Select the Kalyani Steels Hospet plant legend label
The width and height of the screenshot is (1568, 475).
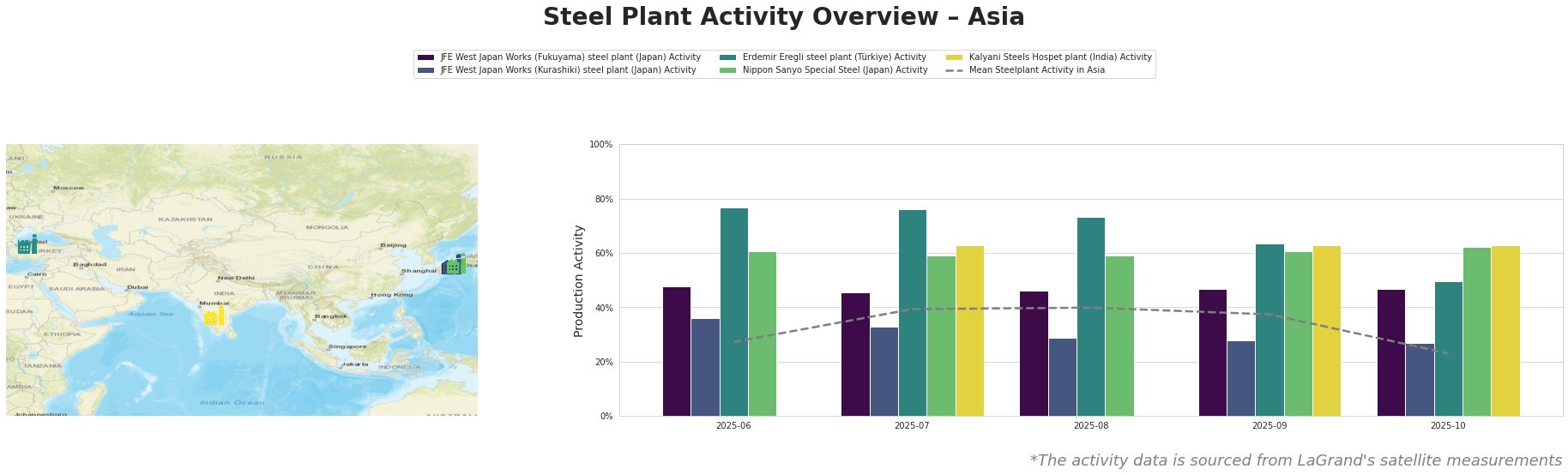point(1060,57)
